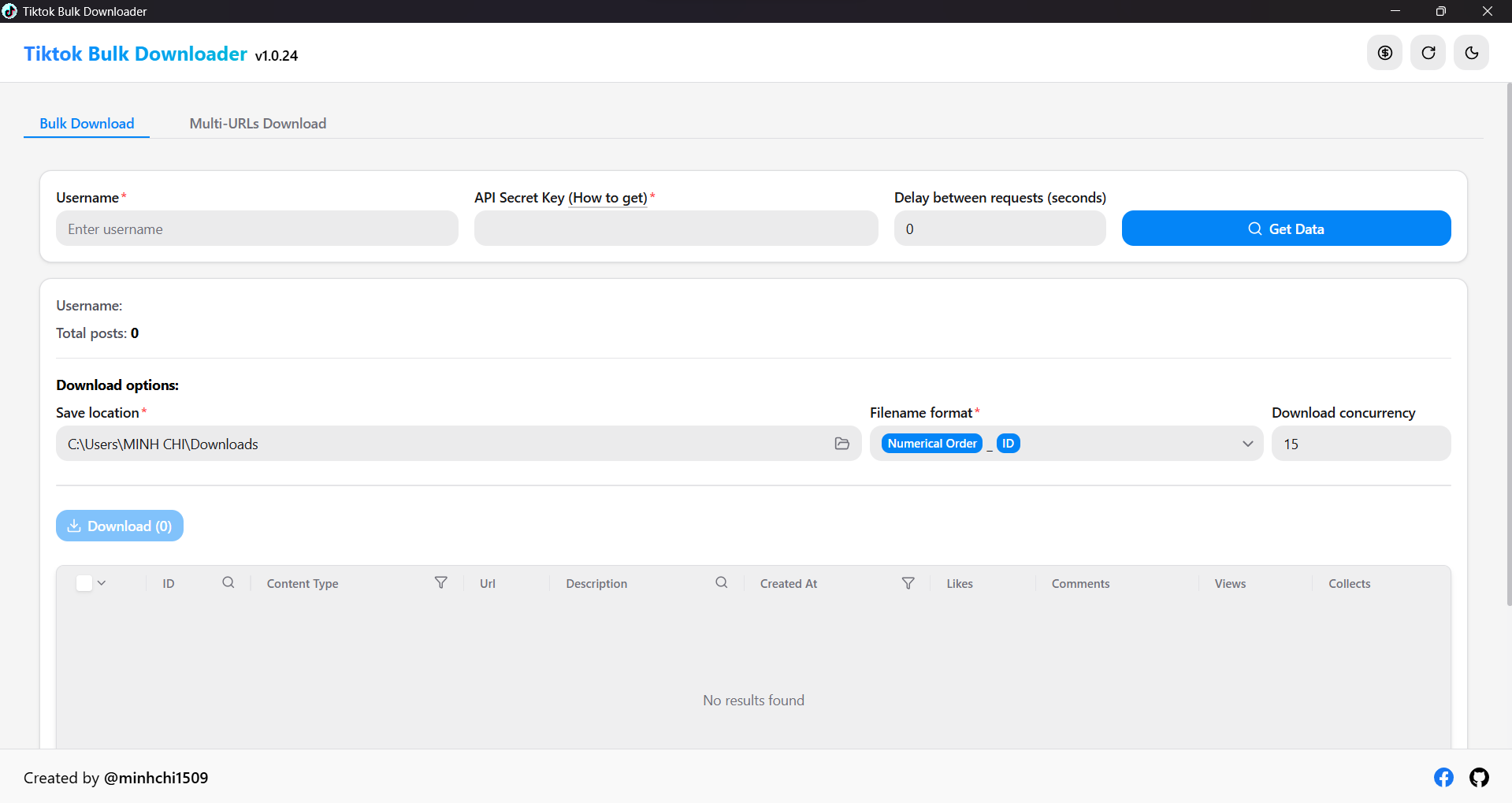Restore down the application window
1512x803 pixels.
pos(1440,11)
